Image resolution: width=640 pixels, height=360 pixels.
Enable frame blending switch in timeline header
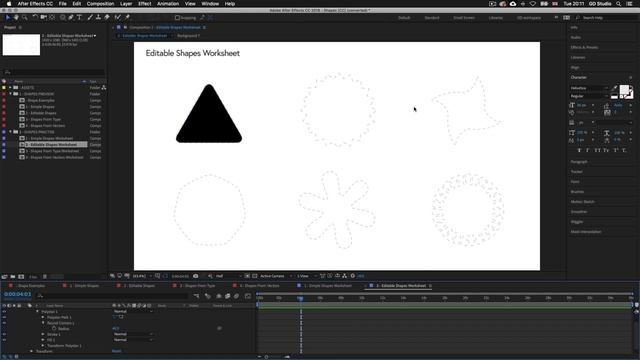(x=227, y=296)
